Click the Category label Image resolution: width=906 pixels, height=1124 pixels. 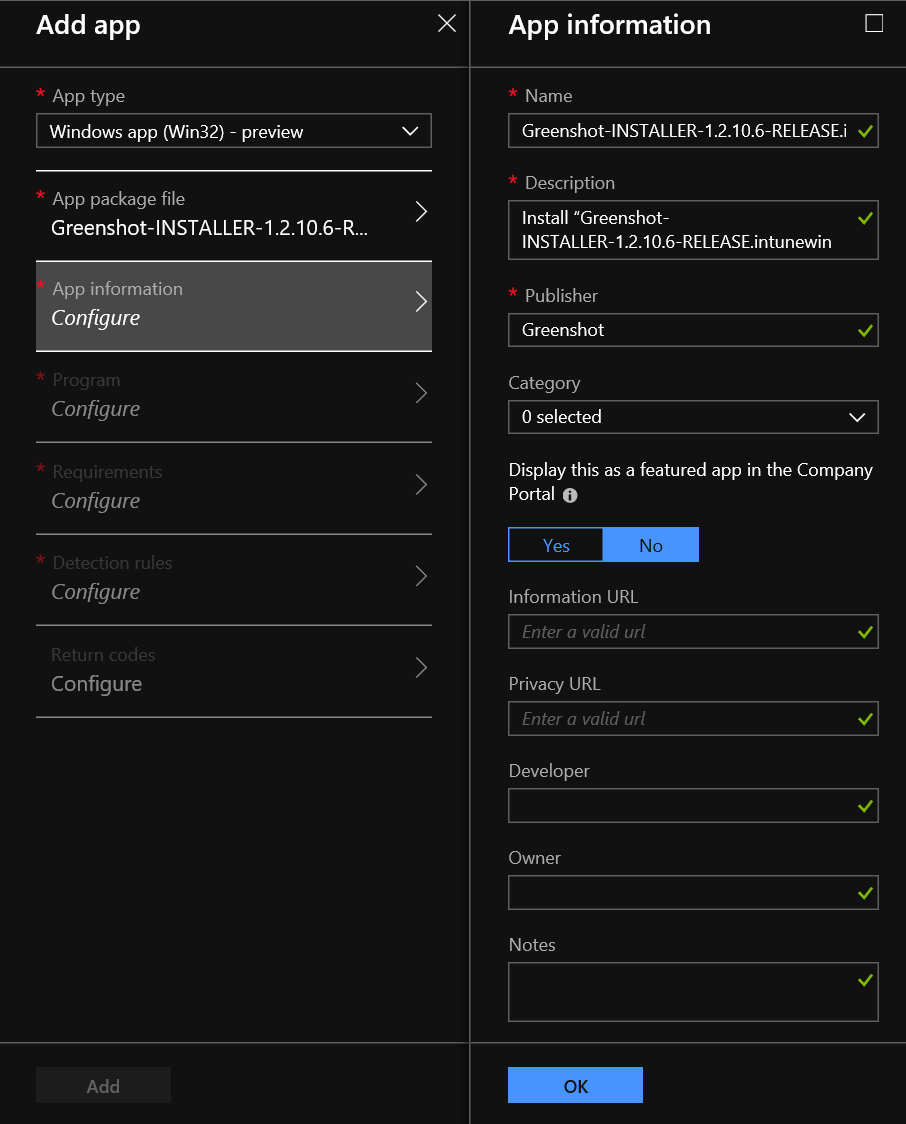[544, 384]
